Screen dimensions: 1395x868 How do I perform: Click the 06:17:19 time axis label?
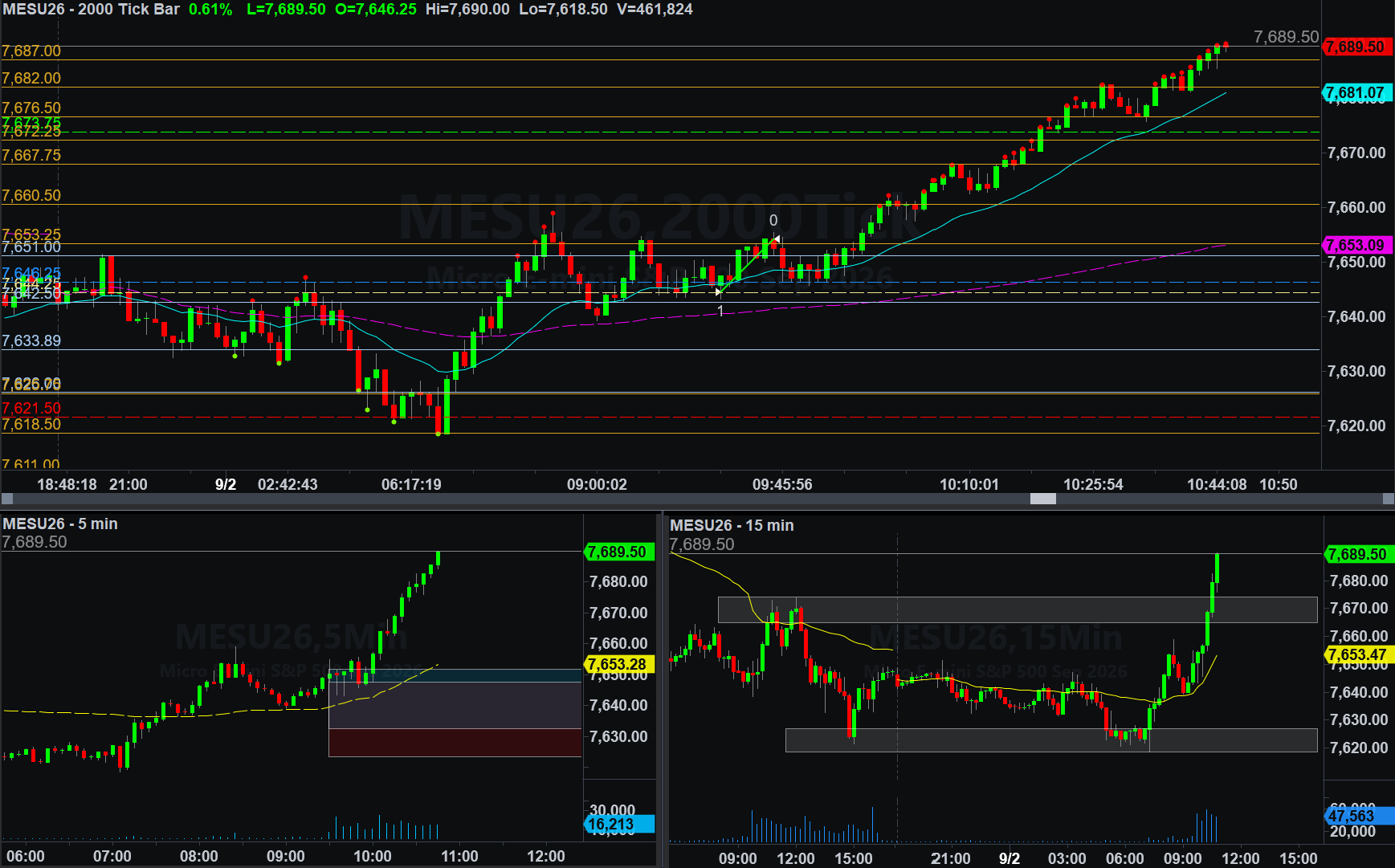411,485
